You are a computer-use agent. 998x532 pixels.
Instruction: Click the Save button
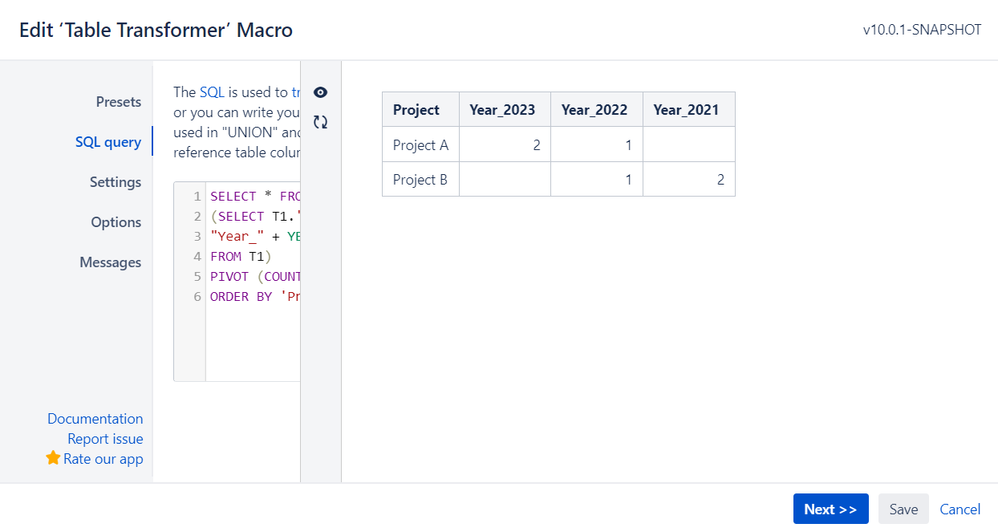[903, 509]
